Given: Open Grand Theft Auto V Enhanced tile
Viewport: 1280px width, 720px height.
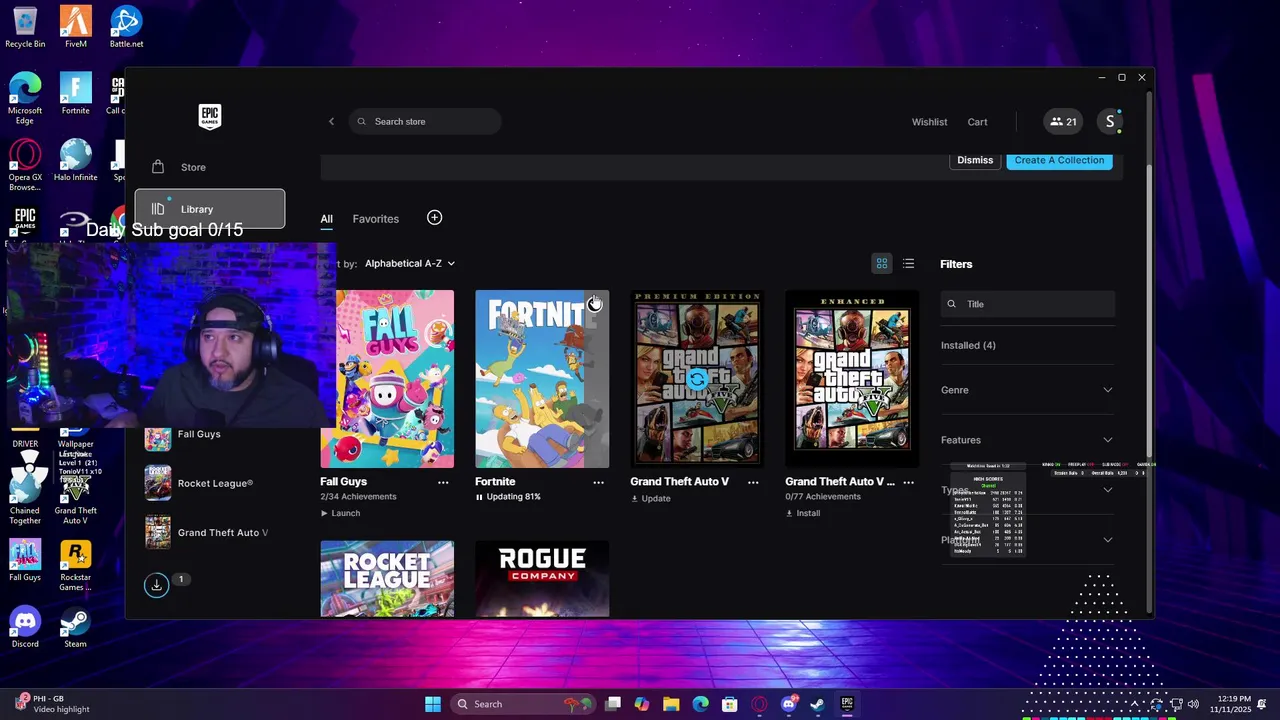Looking at the screenshot, I should [852, 379].
